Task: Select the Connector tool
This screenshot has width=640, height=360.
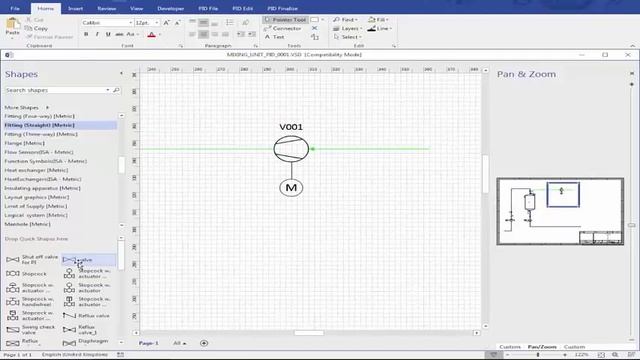Action: (283, 28)
